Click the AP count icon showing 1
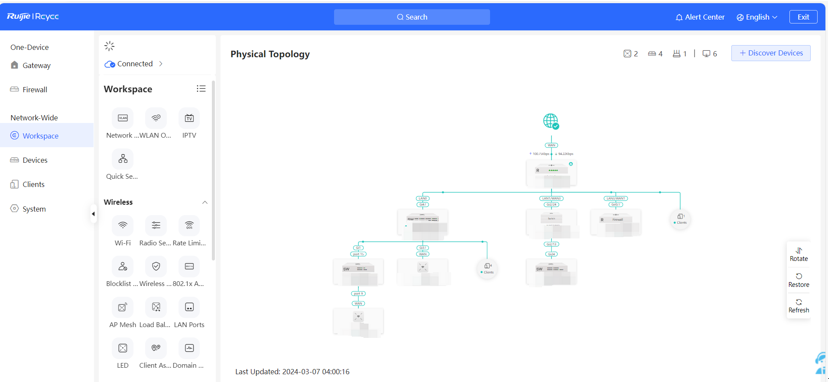829x387 pixels. click(676, 53)
